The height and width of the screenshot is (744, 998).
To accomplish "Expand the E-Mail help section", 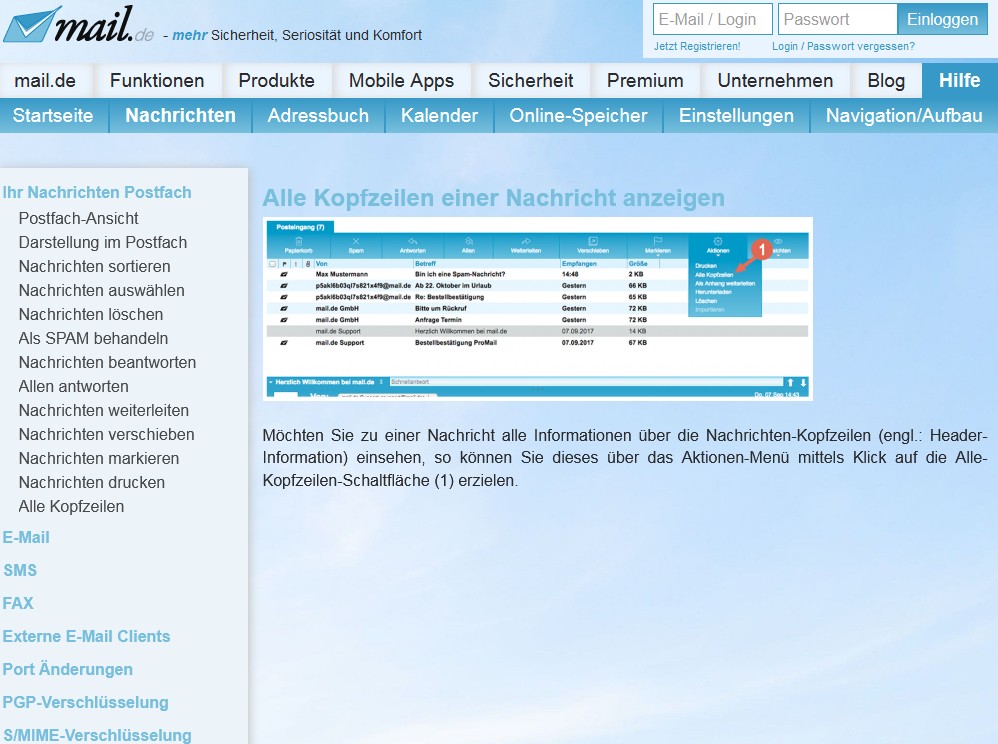I will 26,537.
